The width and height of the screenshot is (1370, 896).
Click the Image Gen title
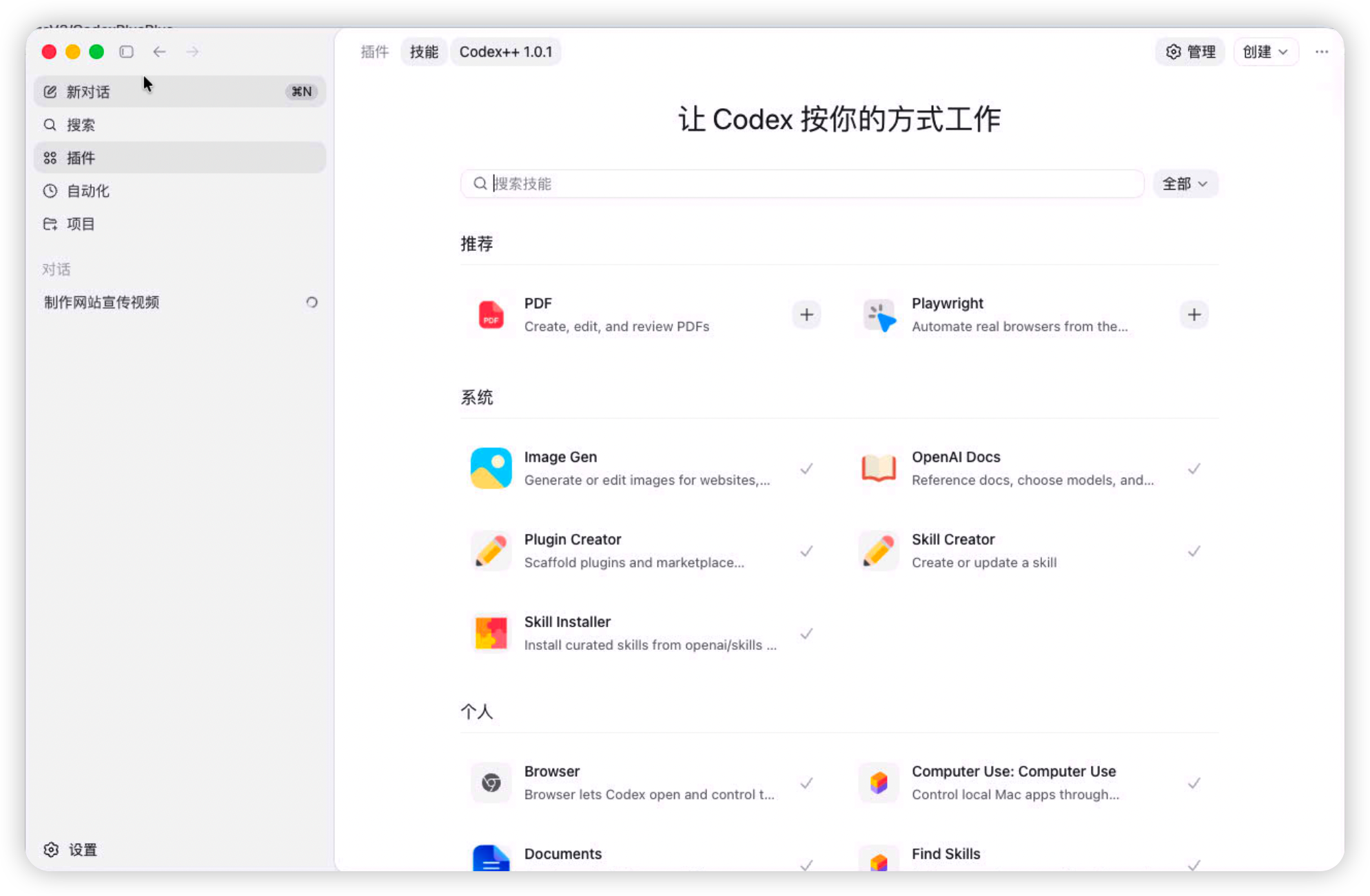point(560,457)
